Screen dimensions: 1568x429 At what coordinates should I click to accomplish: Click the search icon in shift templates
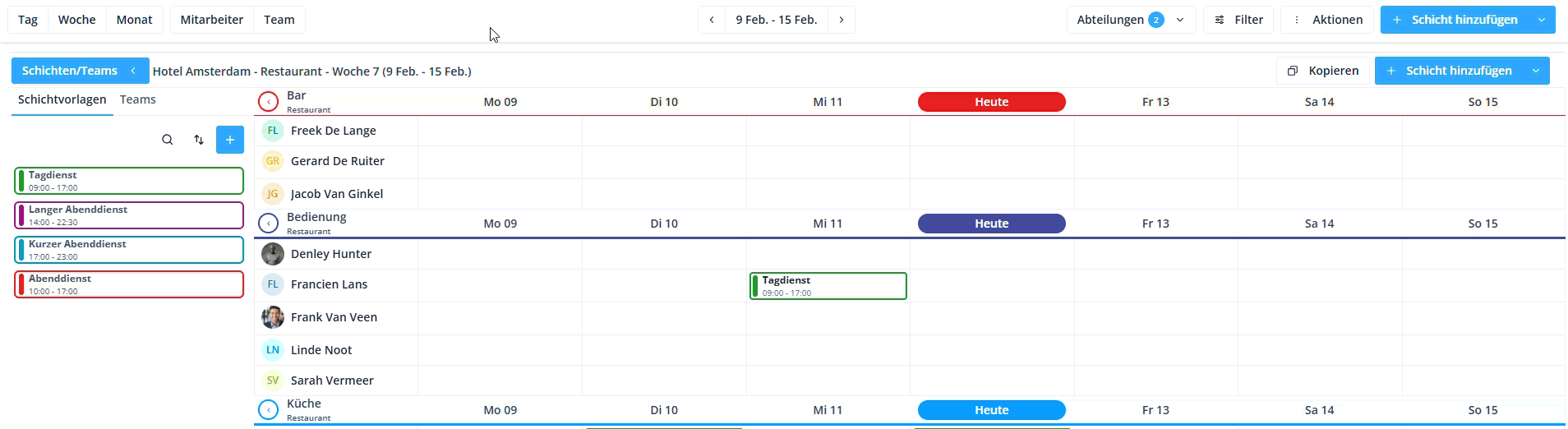pos(168,140)
